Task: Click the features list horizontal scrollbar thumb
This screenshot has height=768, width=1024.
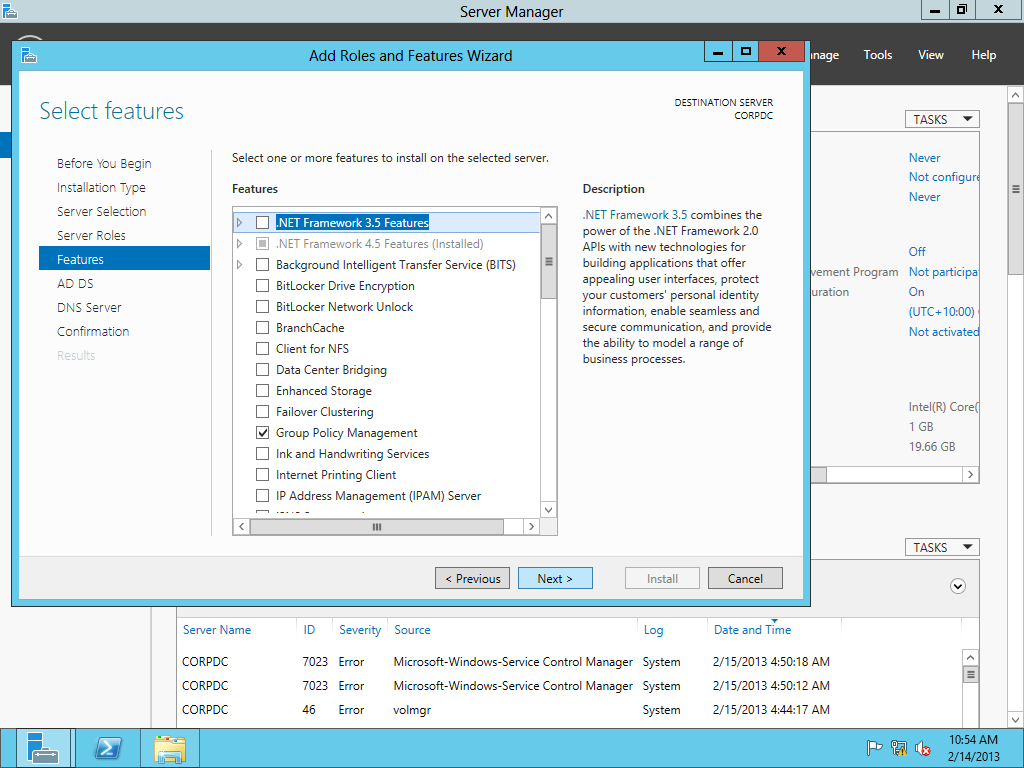Action: pyautogui.click(x=377, y=526)
